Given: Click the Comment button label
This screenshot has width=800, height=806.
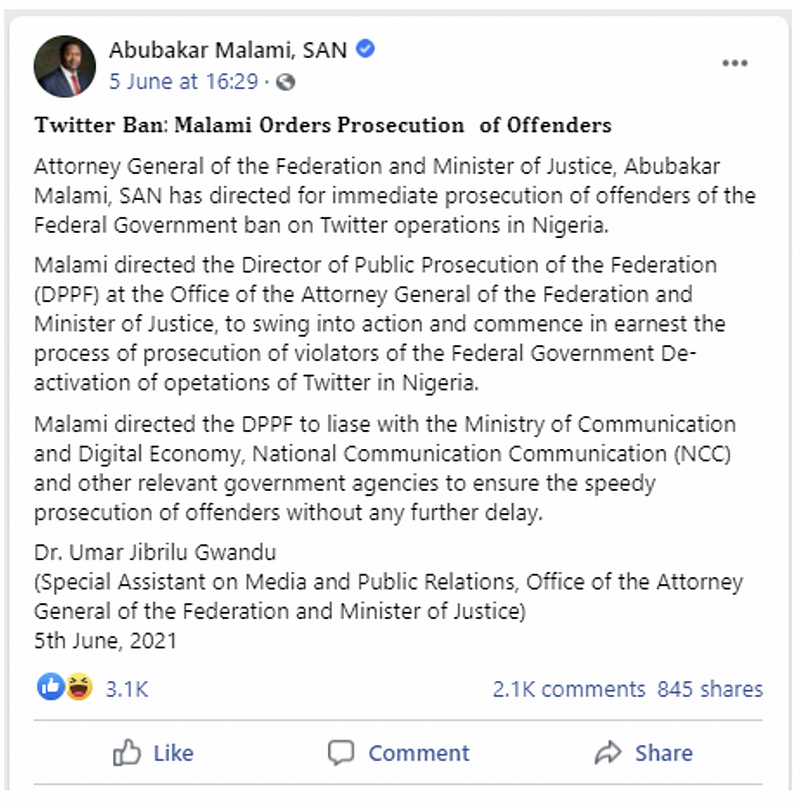Looking at the screenshot, I should pos(419,753).
